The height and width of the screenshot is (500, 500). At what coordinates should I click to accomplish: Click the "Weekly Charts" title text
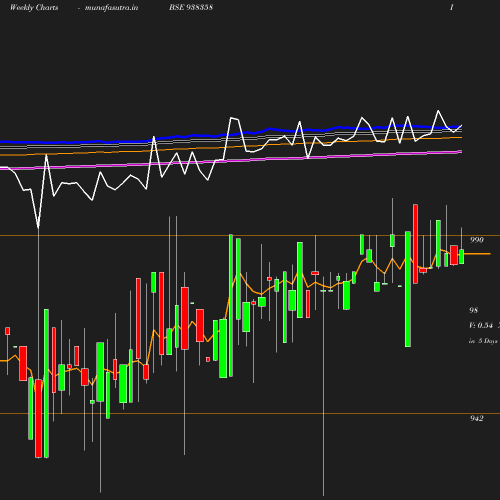(34, 7)
